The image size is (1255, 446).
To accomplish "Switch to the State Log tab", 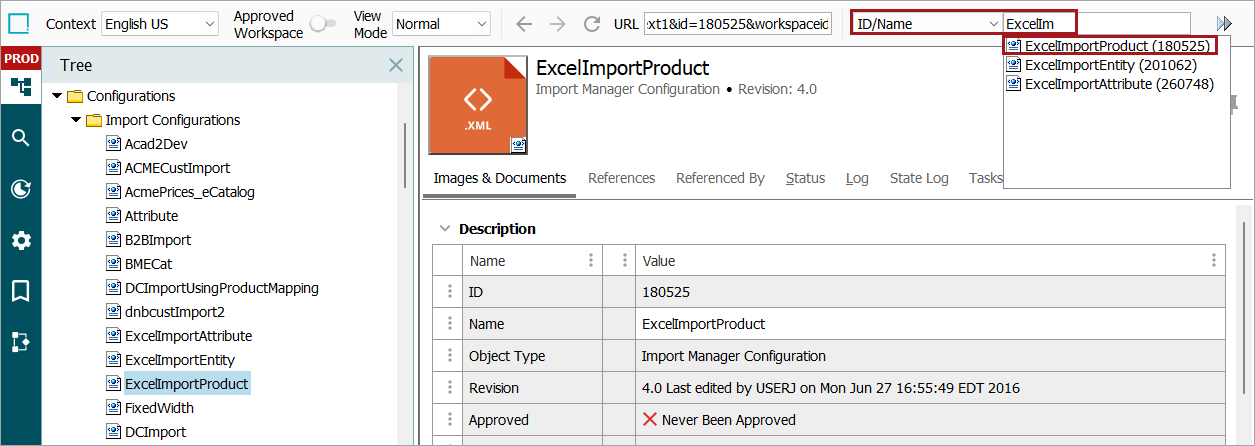I will pos(918,178).
